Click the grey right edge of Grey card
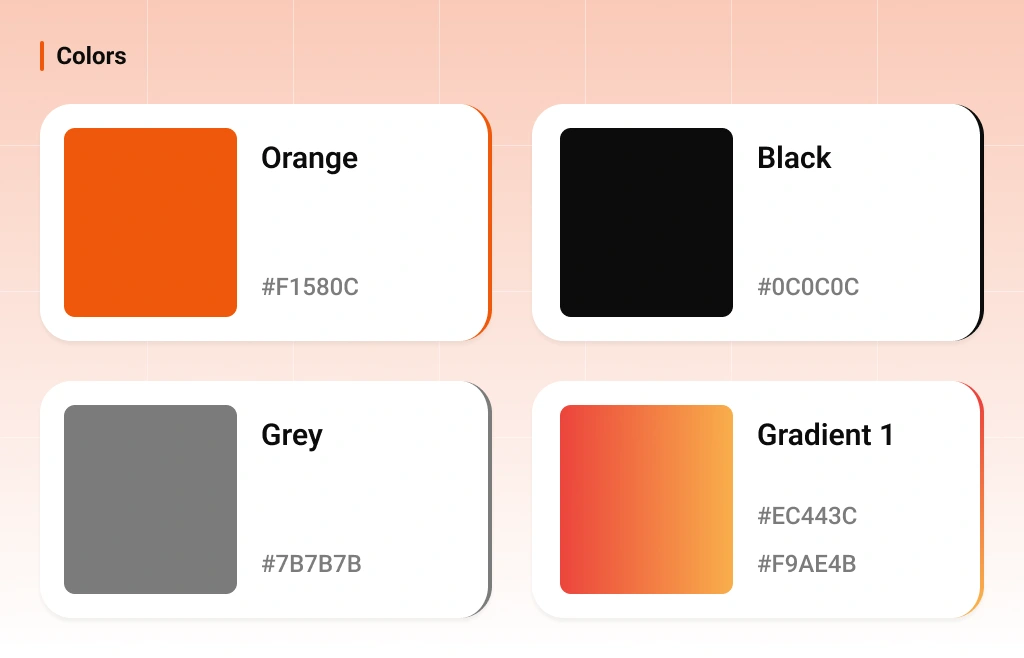This screenshot has height=658, width=1024. 489,499
